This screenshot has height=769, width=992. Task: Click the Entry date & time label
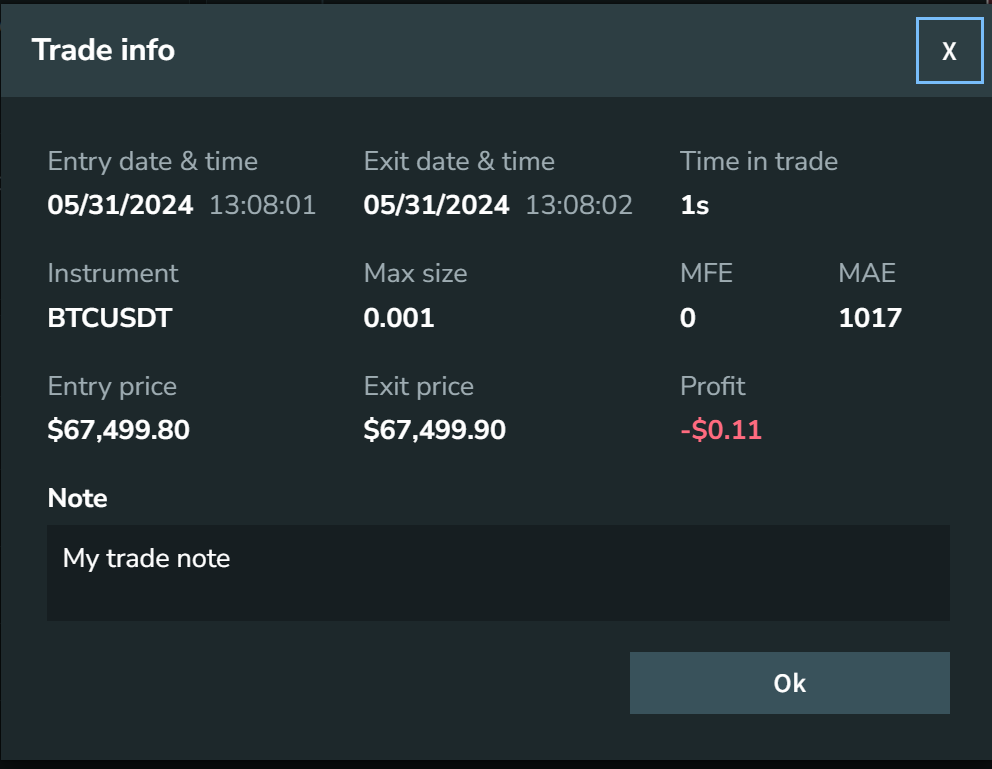coord(152,160)
